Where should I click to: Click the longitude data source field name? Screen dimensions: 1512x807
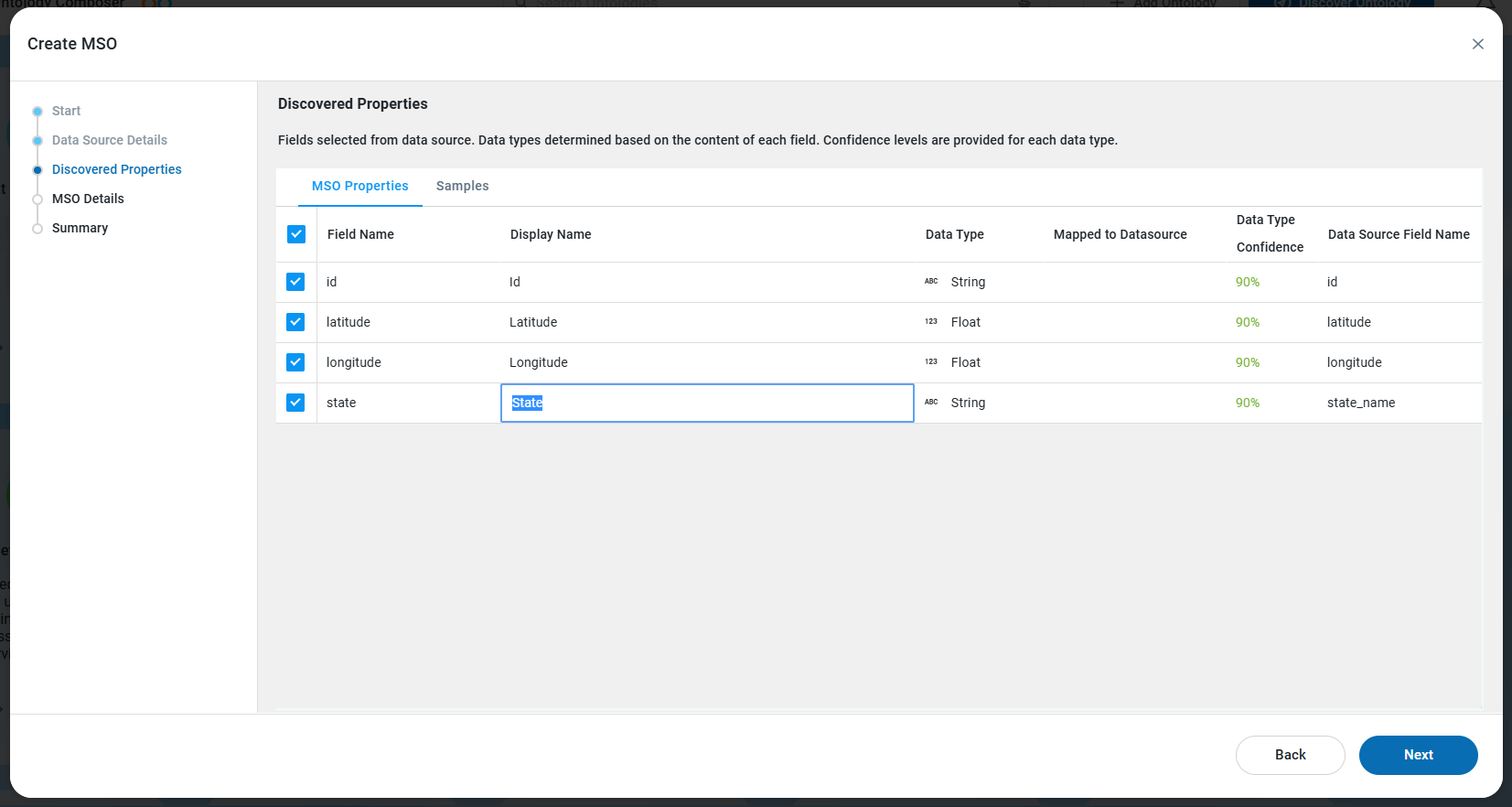point(1354,362)
